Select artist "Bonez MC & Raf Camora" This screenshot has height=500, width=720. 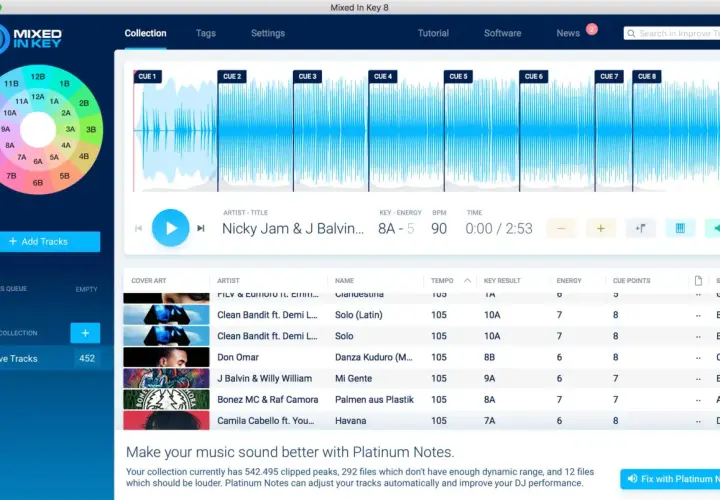pyautogui.click(x=268, y=399)
